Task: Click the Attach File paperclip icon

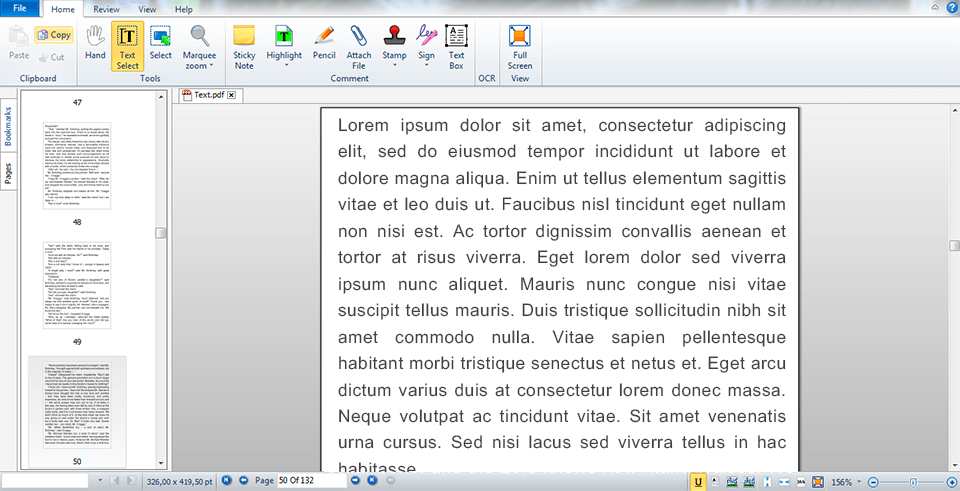Action: (x=359, y=45)
